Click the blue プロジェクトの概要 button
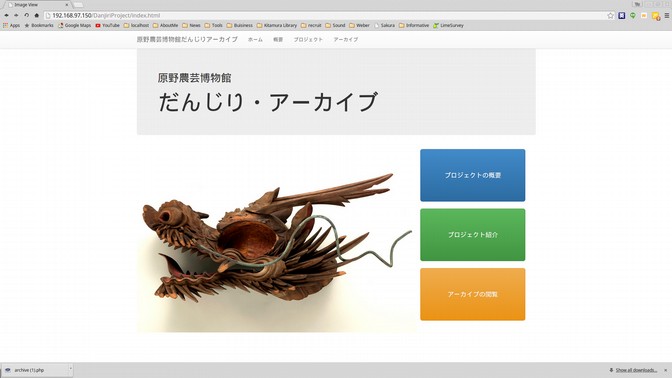The width and height of the screenshot is (672, 378). (473, 175)
